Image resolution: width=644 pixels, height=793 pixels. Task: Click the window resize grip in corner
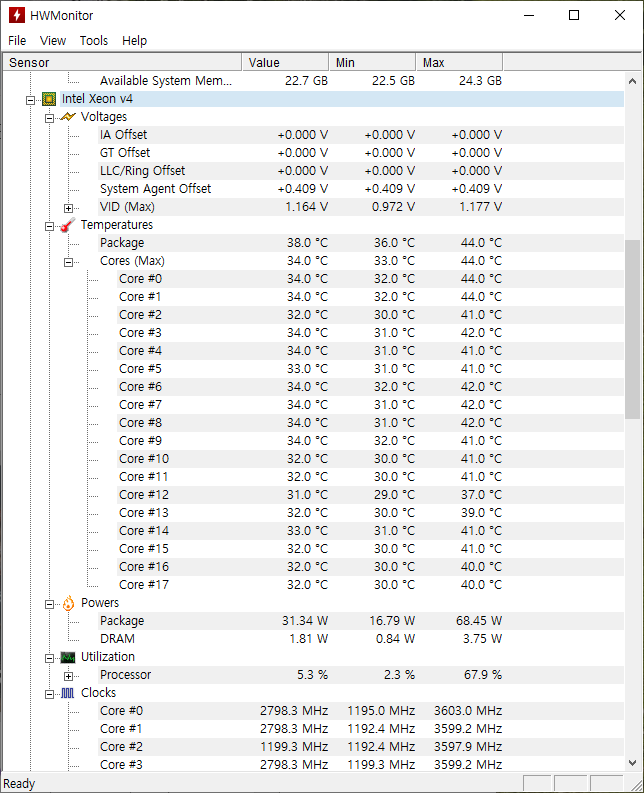636,785
